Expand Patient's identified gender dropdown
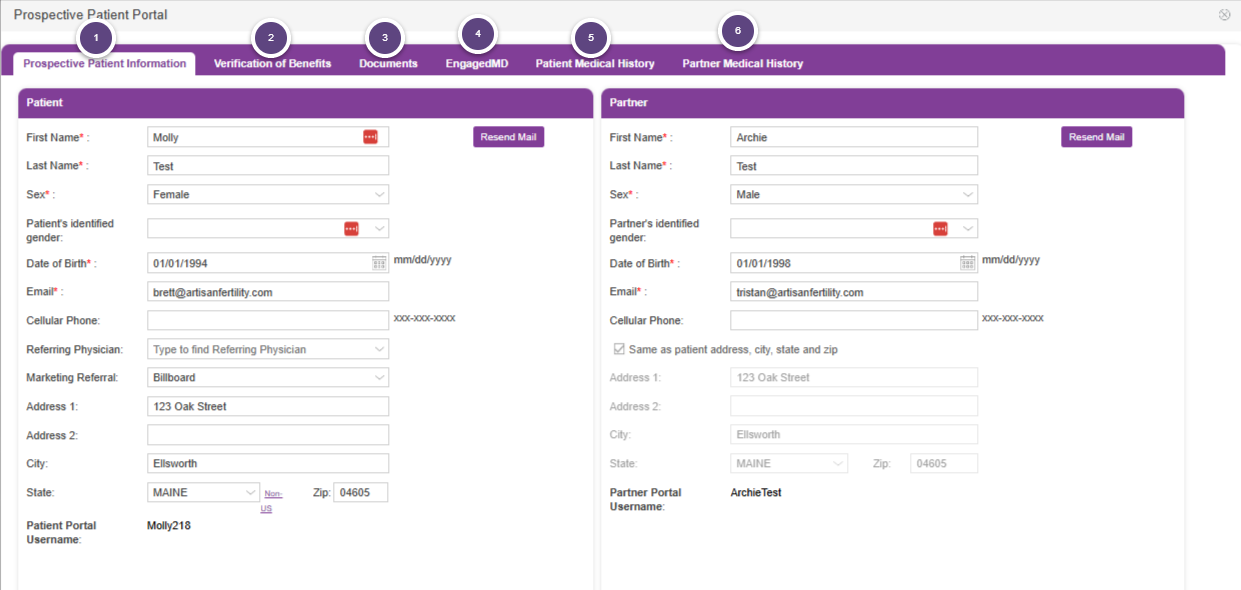This screenshot has width=1241, height=590. (x=380, y=228)
